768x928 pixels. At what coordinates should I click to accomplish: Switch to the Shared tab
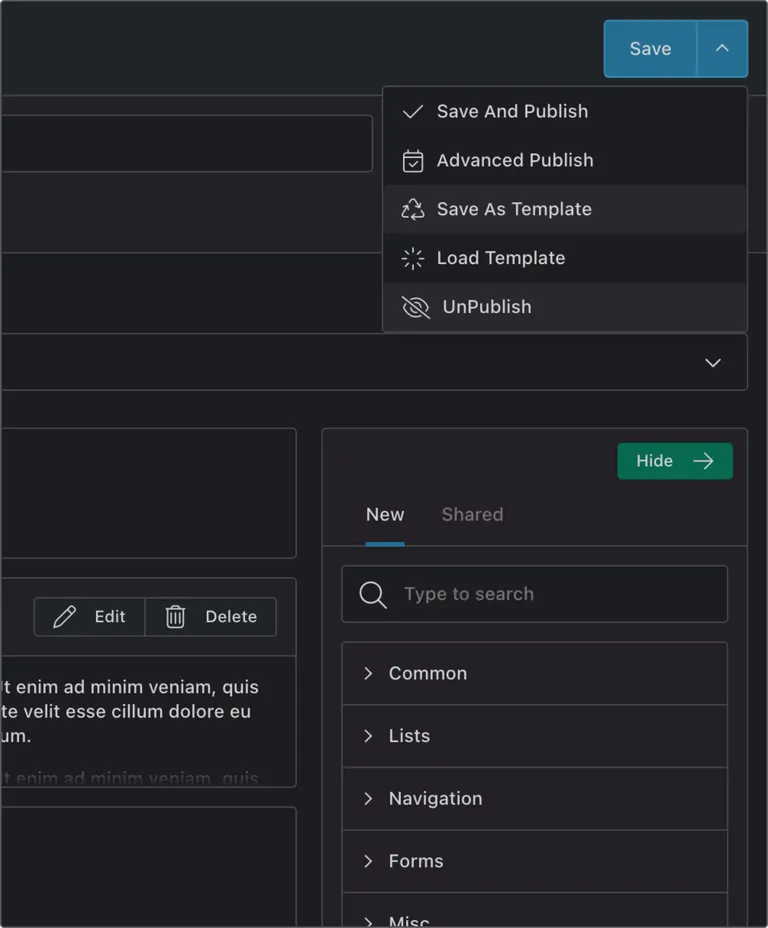[x=472, y=515]
